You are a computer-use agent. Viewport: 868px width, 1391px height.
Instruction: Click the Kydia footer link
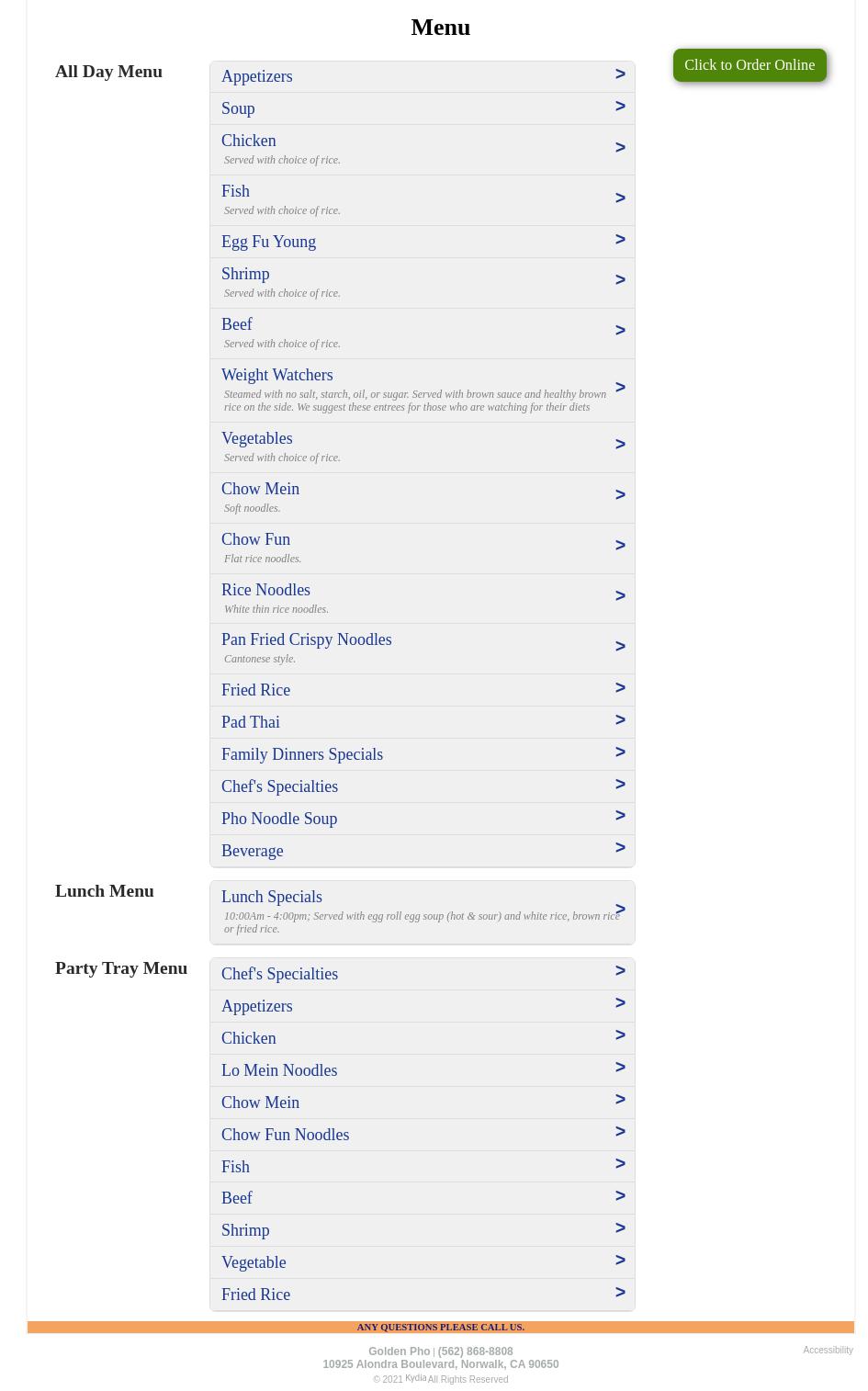click(x=415, y=1378)
